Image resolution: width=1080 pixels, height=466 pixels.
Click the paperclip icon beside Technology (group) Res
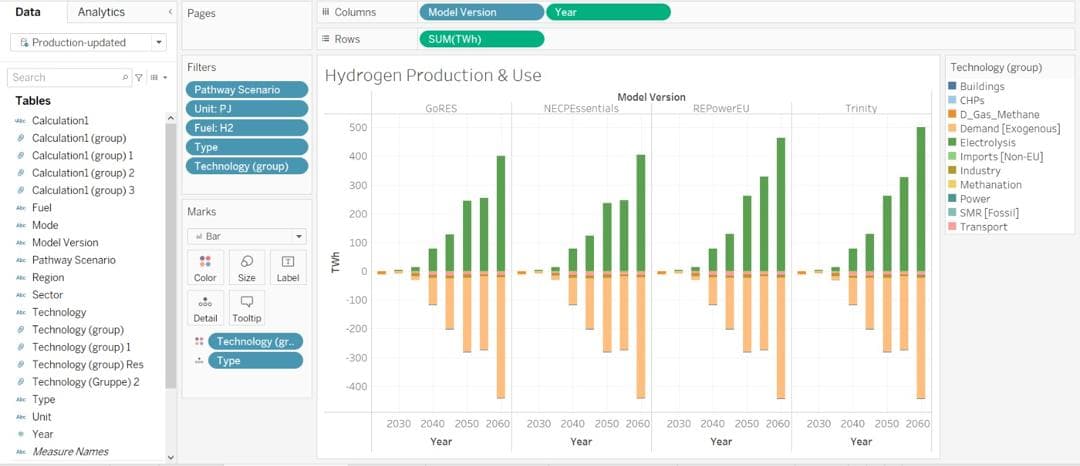tap(19, 365)
